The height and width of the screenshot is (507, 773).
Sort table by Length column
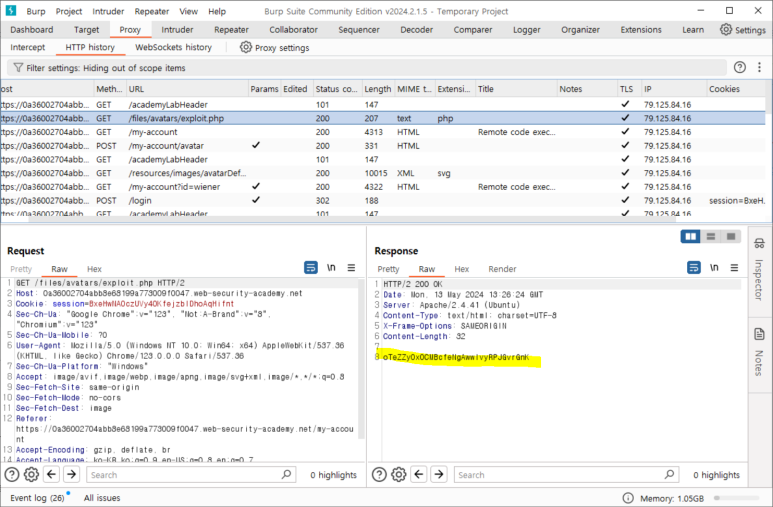(378, 89)
